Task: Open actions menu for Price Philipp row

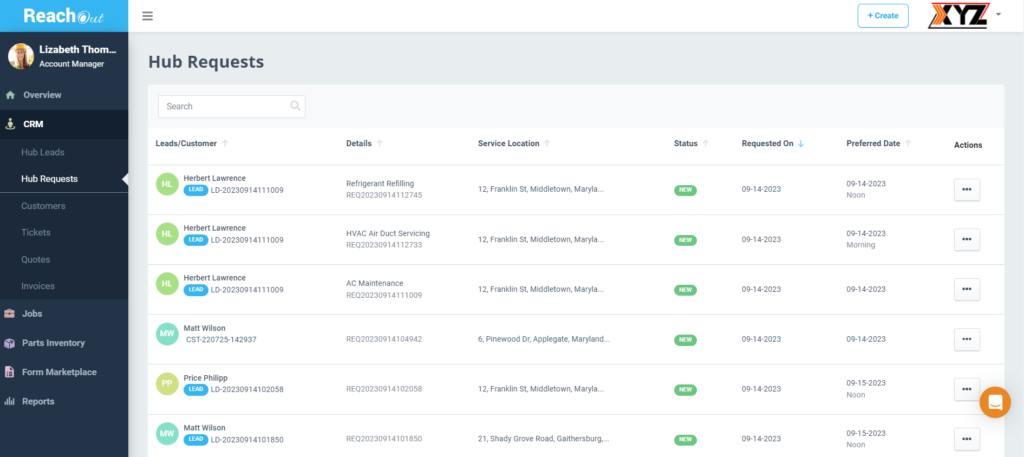Action: coord(967,389)
